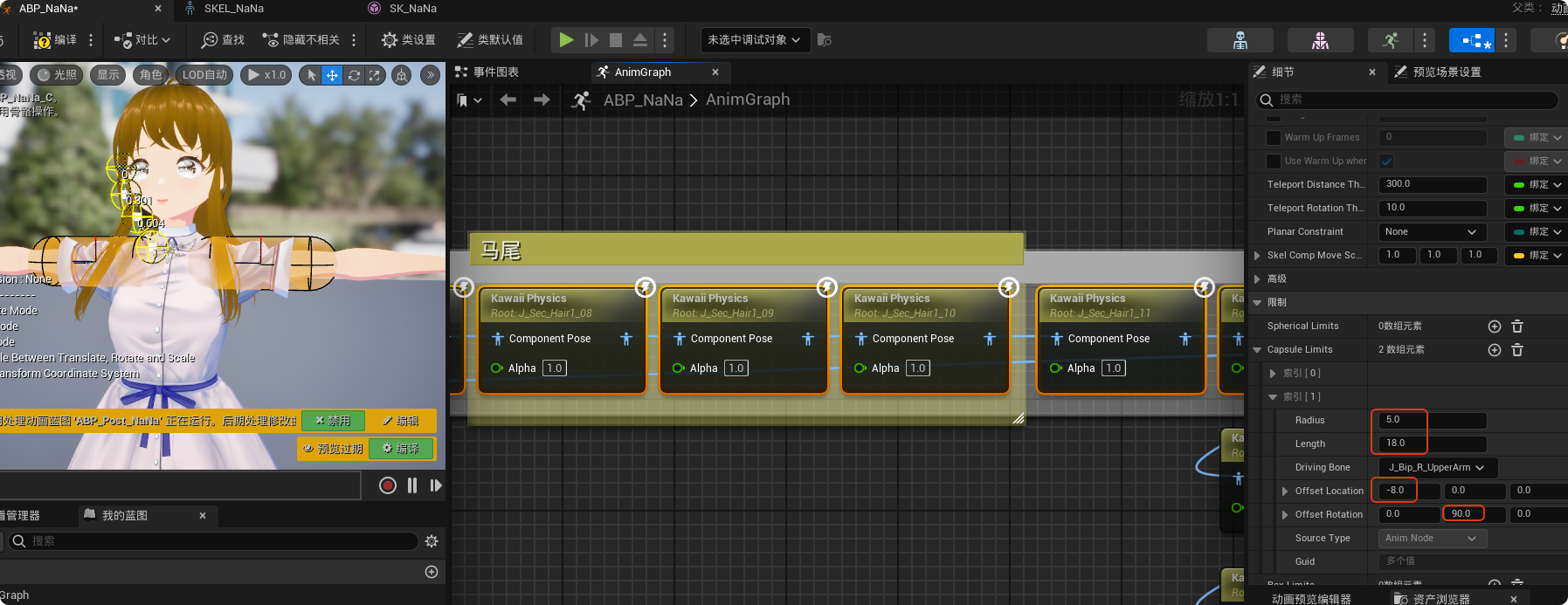The image size is (1568, 605).
Task: Select the AnimGraph tab
Action: [643, 72]
